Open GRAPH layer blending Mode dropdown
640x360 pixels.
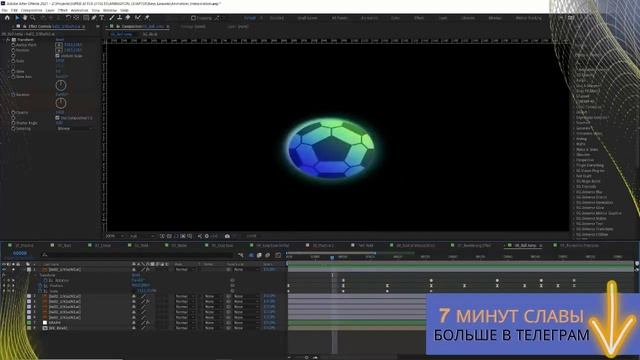pyautogui.click(x=185, y=322)
